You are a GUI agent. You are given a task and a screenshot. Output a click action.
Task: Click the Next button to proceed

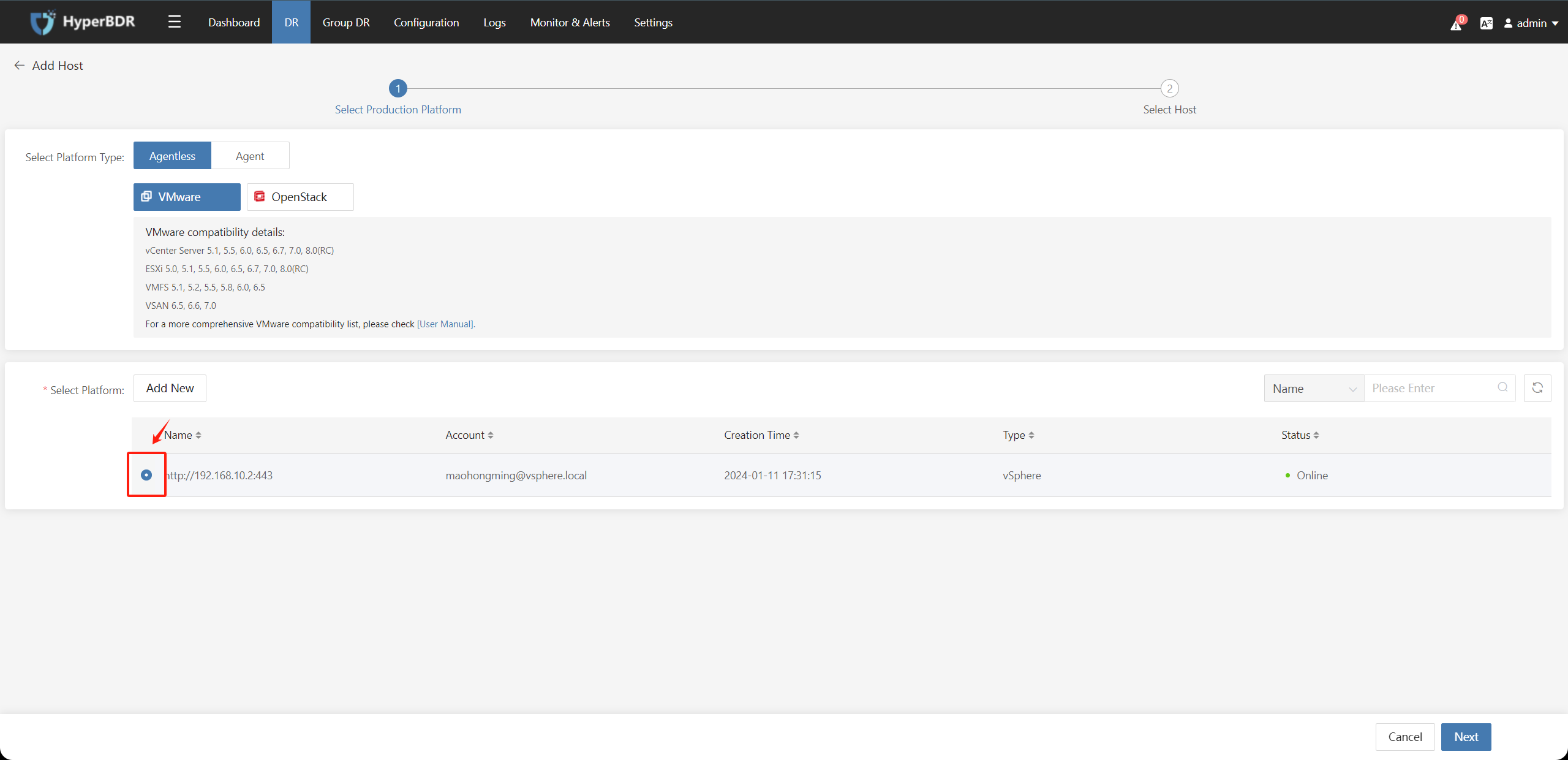[1469, 737]
